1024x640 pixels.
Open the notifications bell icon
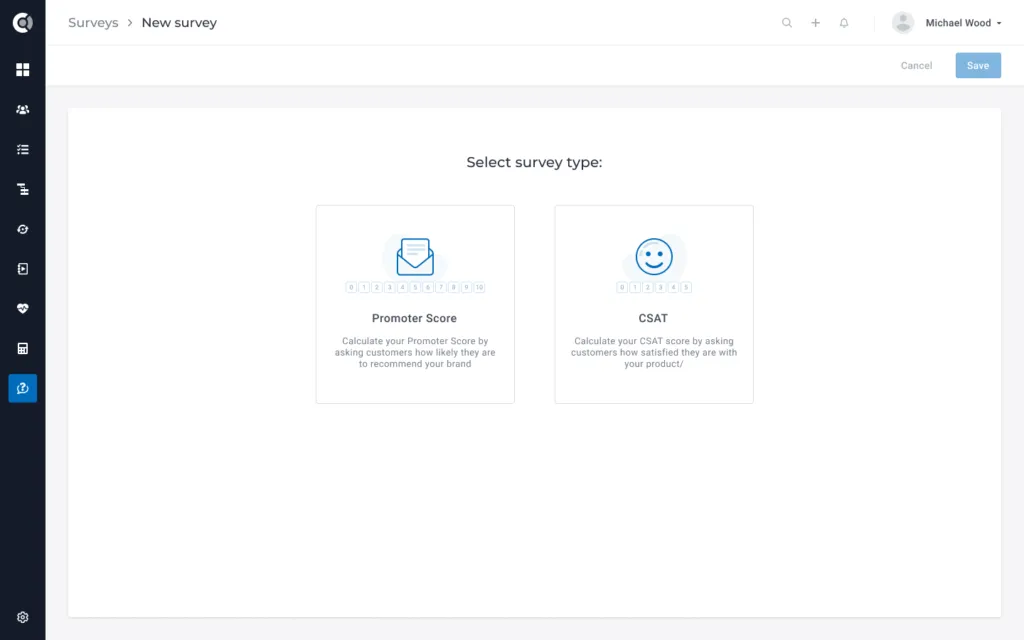(x=844, y=23)
